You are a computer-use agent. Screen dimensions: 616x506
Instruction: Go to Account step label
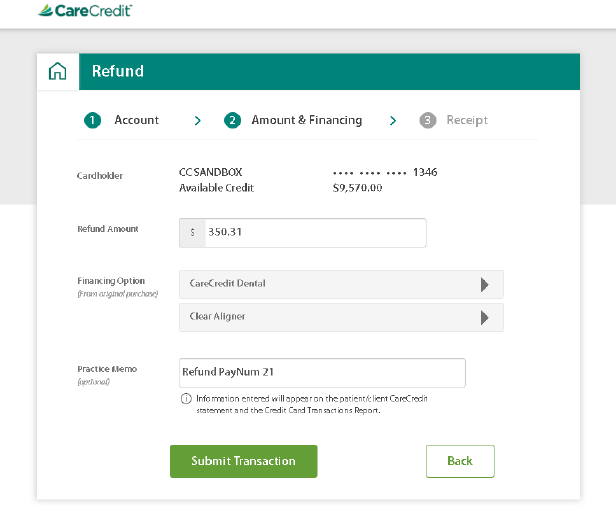point(137,120)
